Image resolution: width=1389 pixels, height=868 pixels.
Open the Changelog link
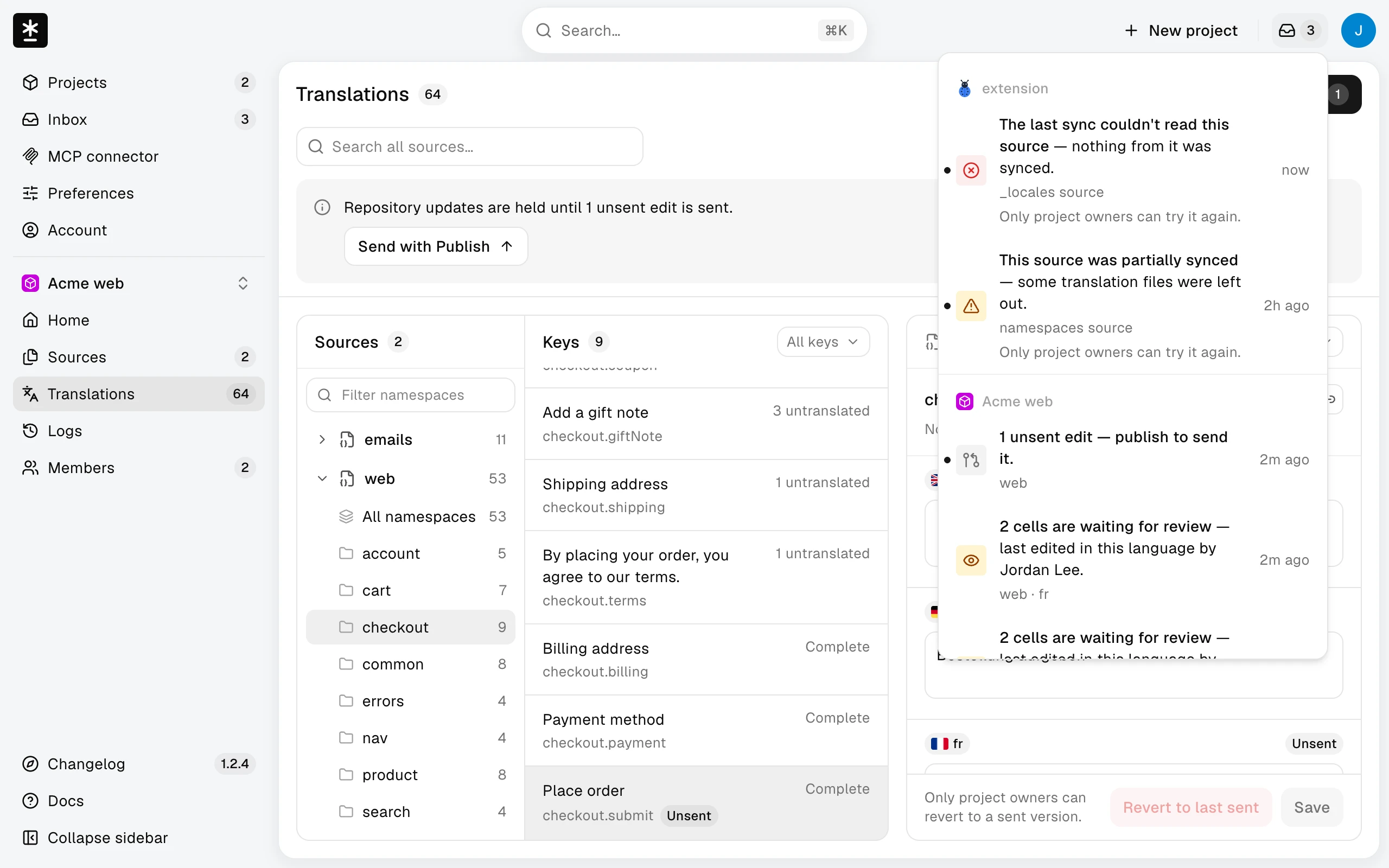(139, 764)
